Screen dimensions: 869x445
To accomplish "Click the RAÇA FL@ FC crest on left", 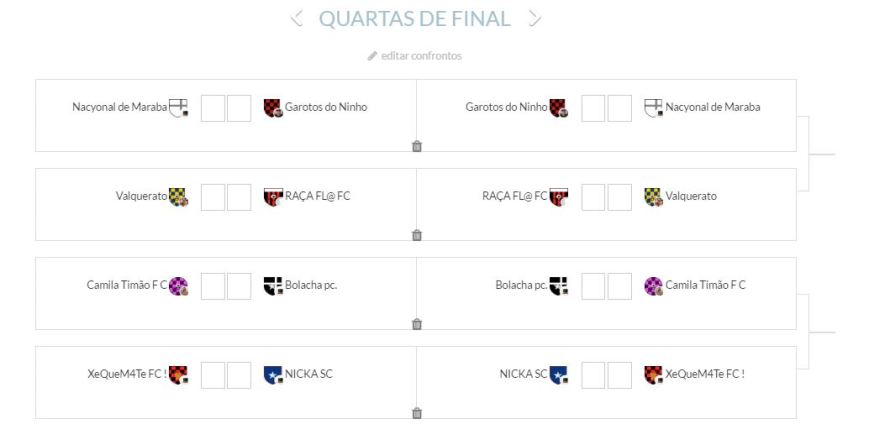I will (272, 196).
